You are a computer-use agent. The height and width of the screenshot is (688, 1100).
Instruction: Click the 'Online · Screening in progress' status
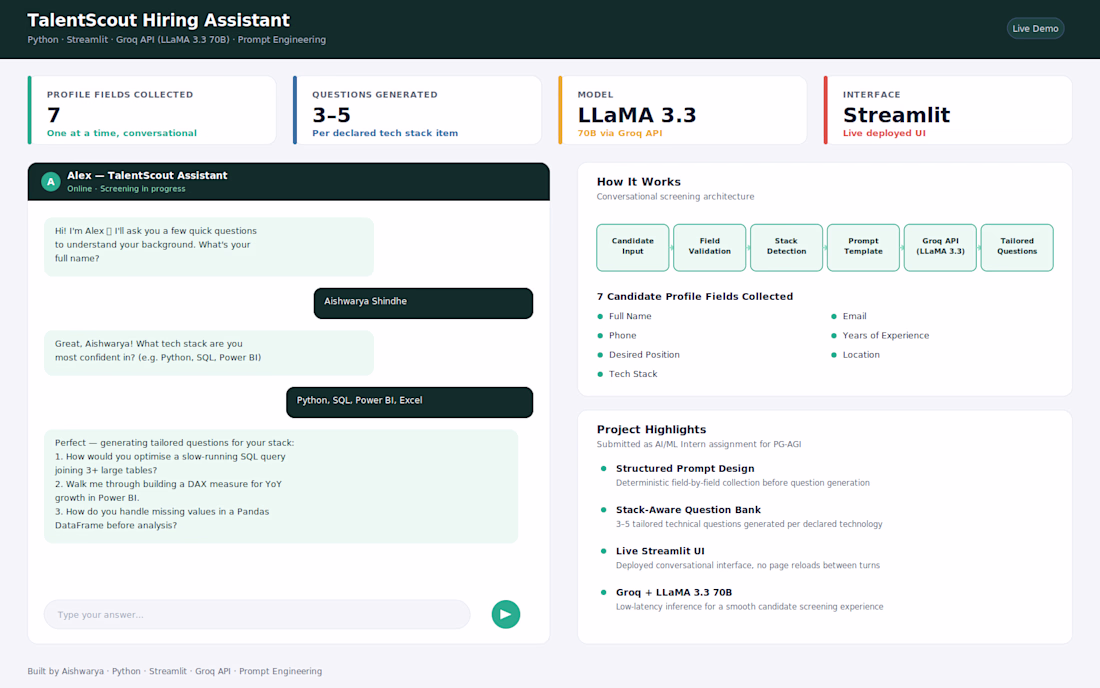pyautogui.click(x=126, y=189)
